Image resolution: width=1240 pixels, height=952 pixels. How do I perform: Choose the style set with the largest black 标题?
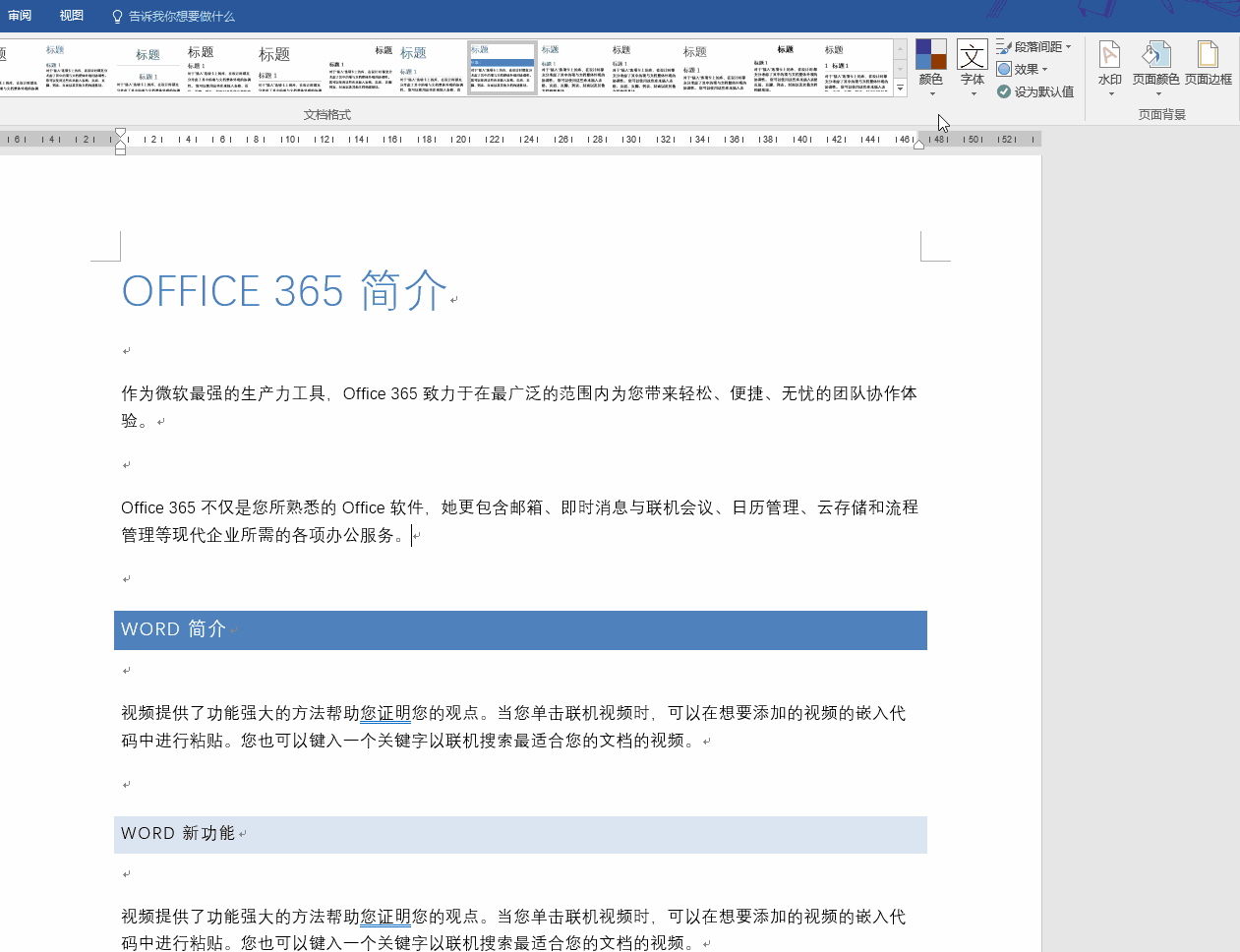pos(290,68)
